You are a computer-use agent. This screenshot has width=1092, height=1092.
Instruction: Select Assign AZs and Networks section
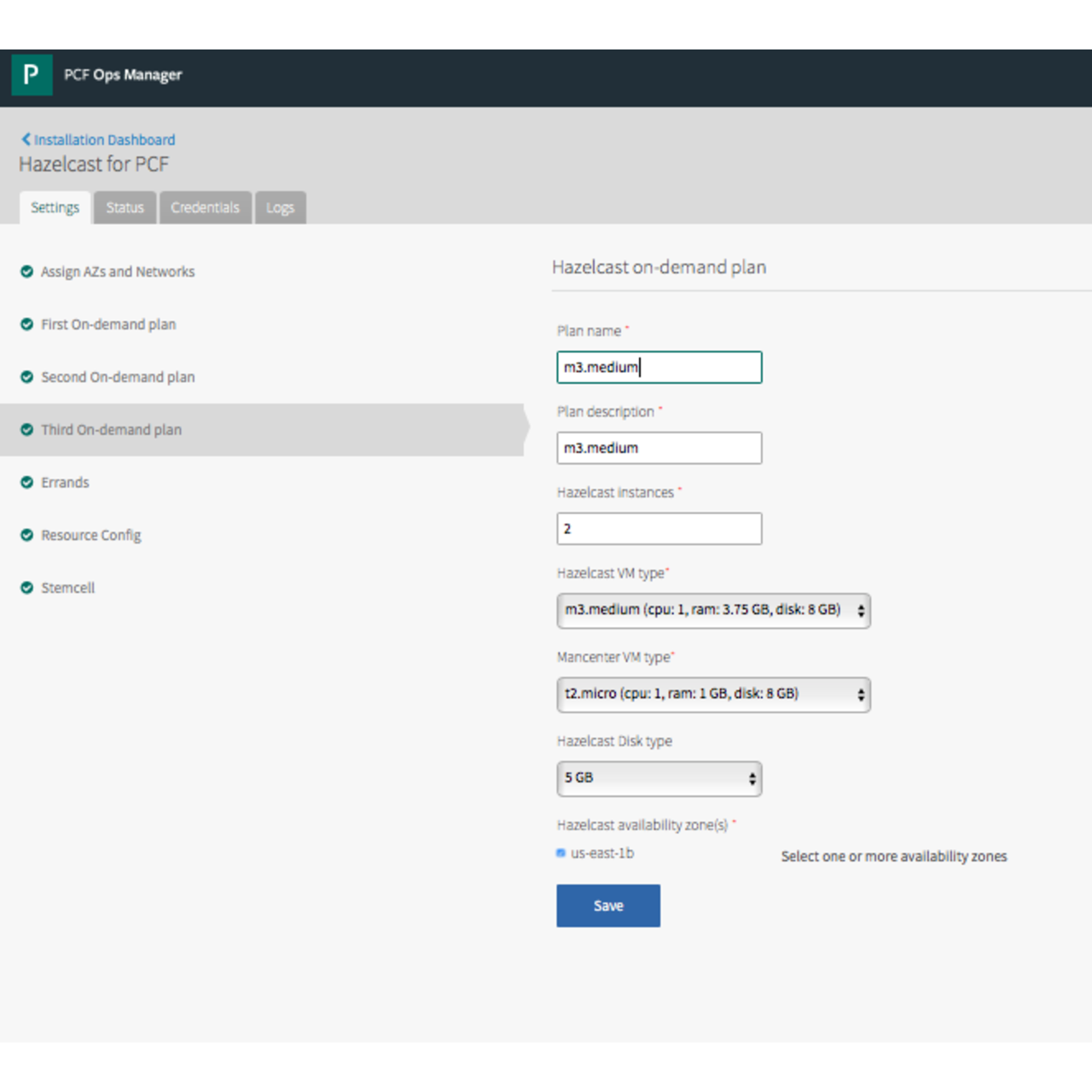118,271
